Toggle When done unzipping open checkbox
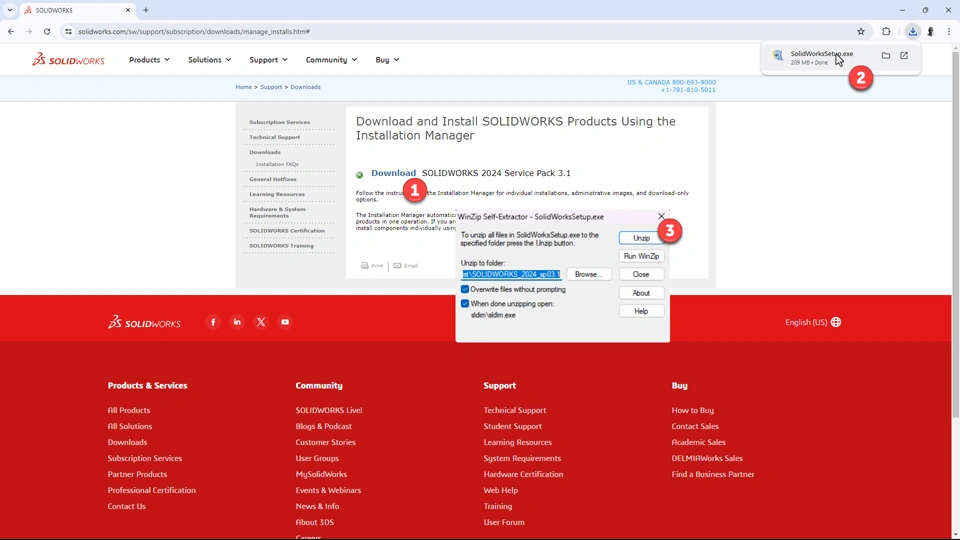The image size is (960, 540). (465, 304)
